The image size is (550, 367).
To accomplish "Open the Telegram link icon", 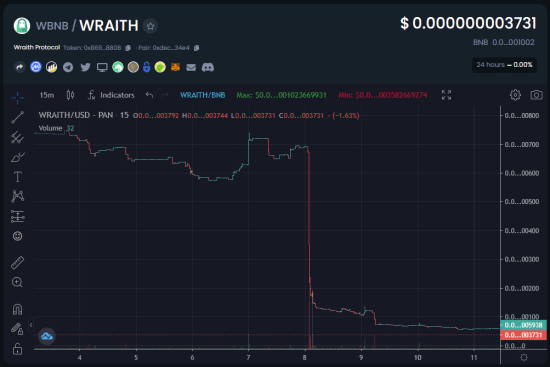I will coord(68,67).
